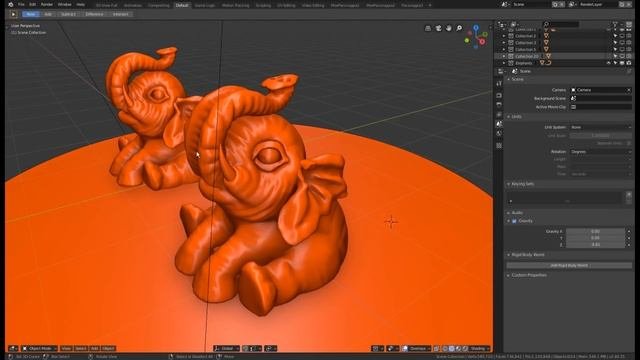Viewport: 640px width, 360px height.
Task: Toggle viewport visibility of Collection 5
Action: point(622,49)
